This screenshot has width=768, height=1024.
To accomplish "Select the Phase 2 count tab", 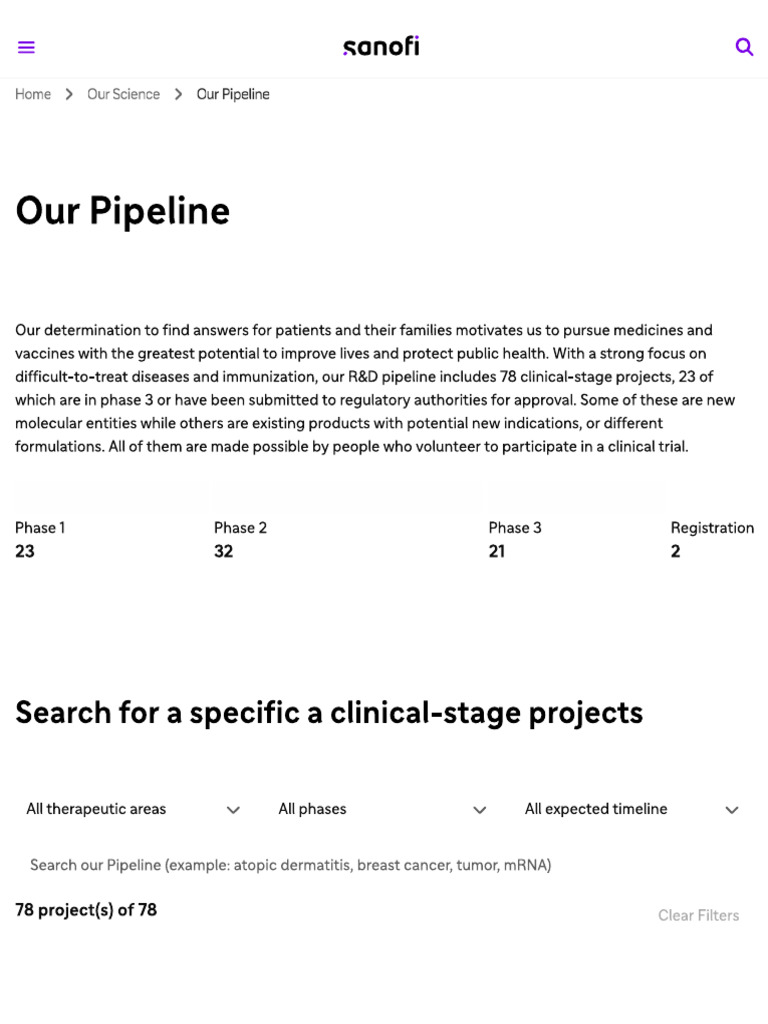I will (x=240, y=539).
